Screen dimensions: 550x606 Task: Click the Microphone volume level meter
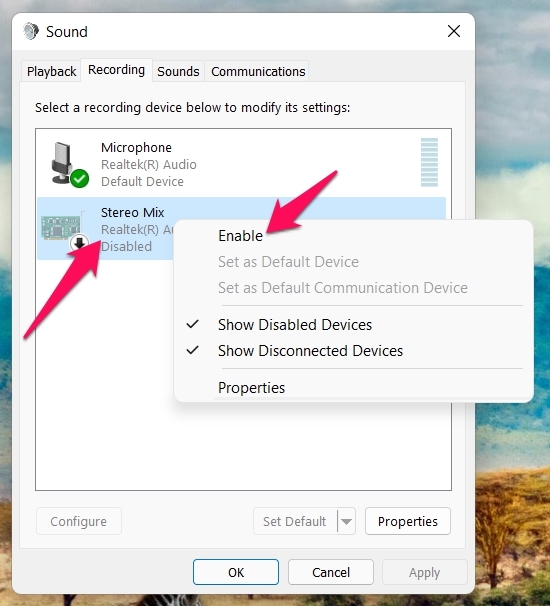[429, 162]
